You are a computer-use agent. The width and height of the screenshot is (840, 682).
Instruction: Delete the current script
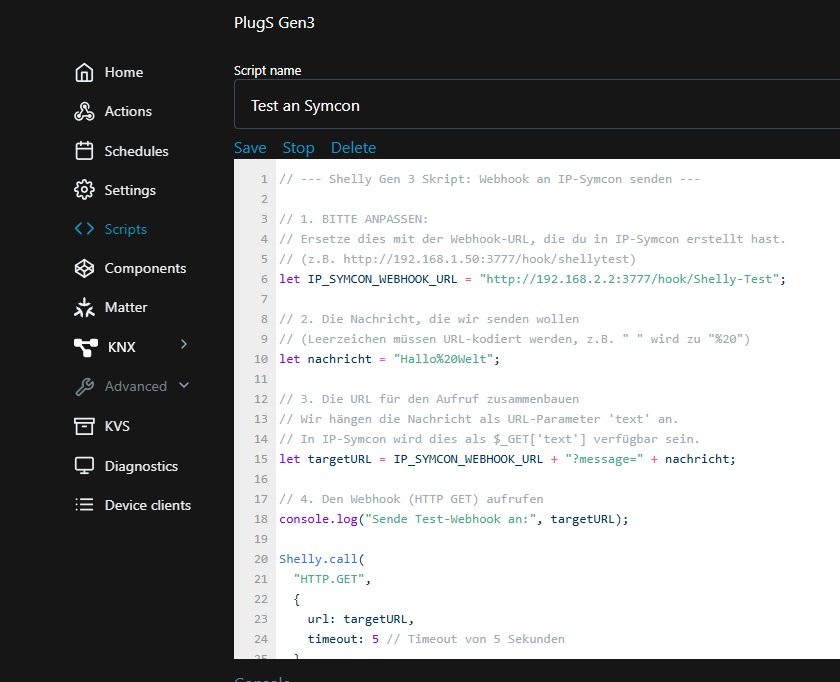click(353, 148)
